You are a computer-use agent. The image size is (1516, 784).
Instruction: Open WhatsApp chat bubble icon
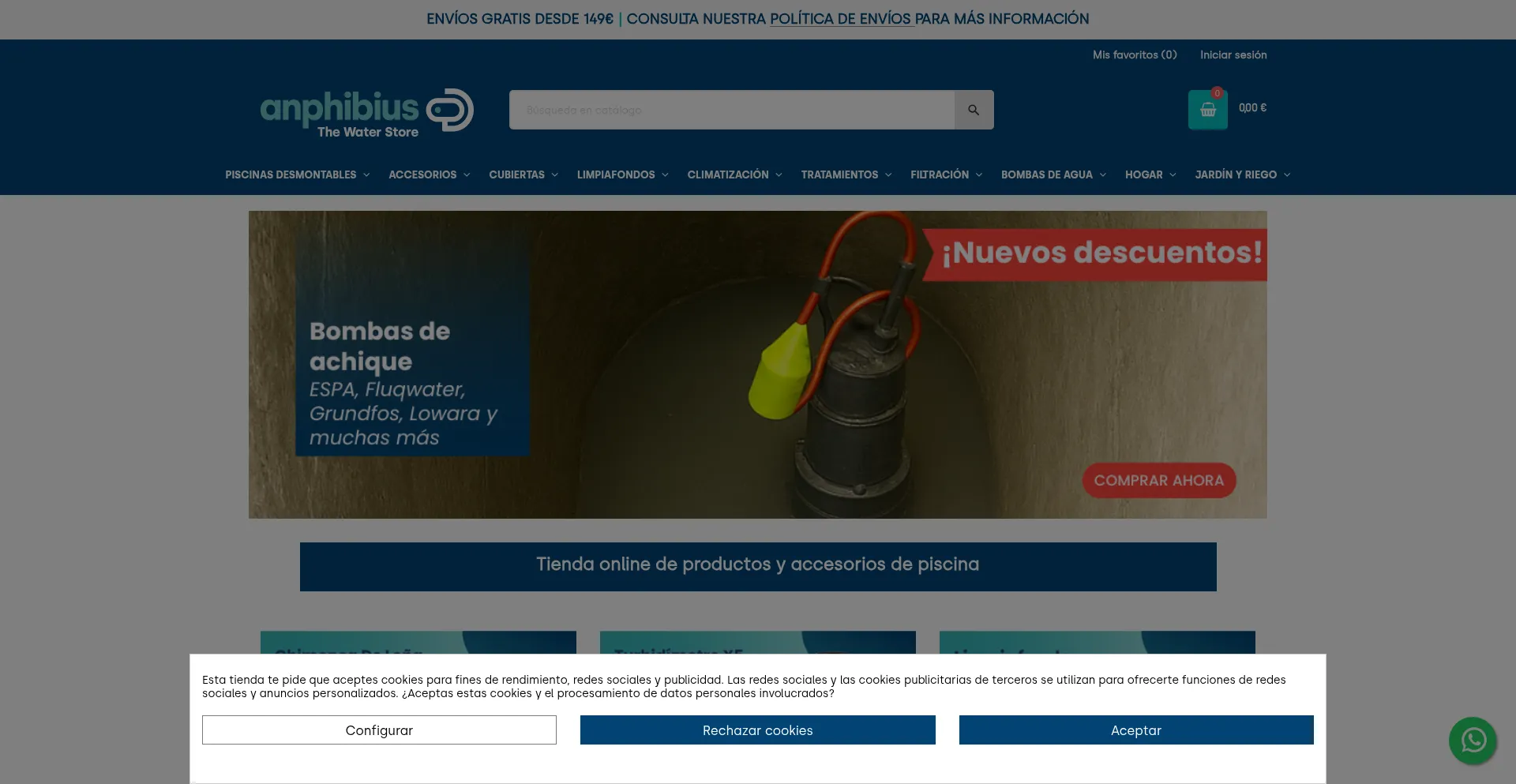(x=1473, y=741)
